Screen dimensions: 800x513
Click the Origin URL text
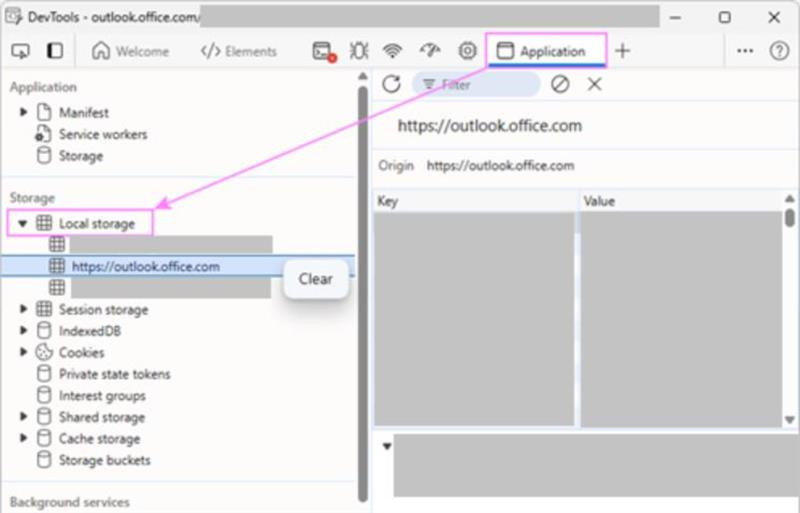click(x=501, y=165)
